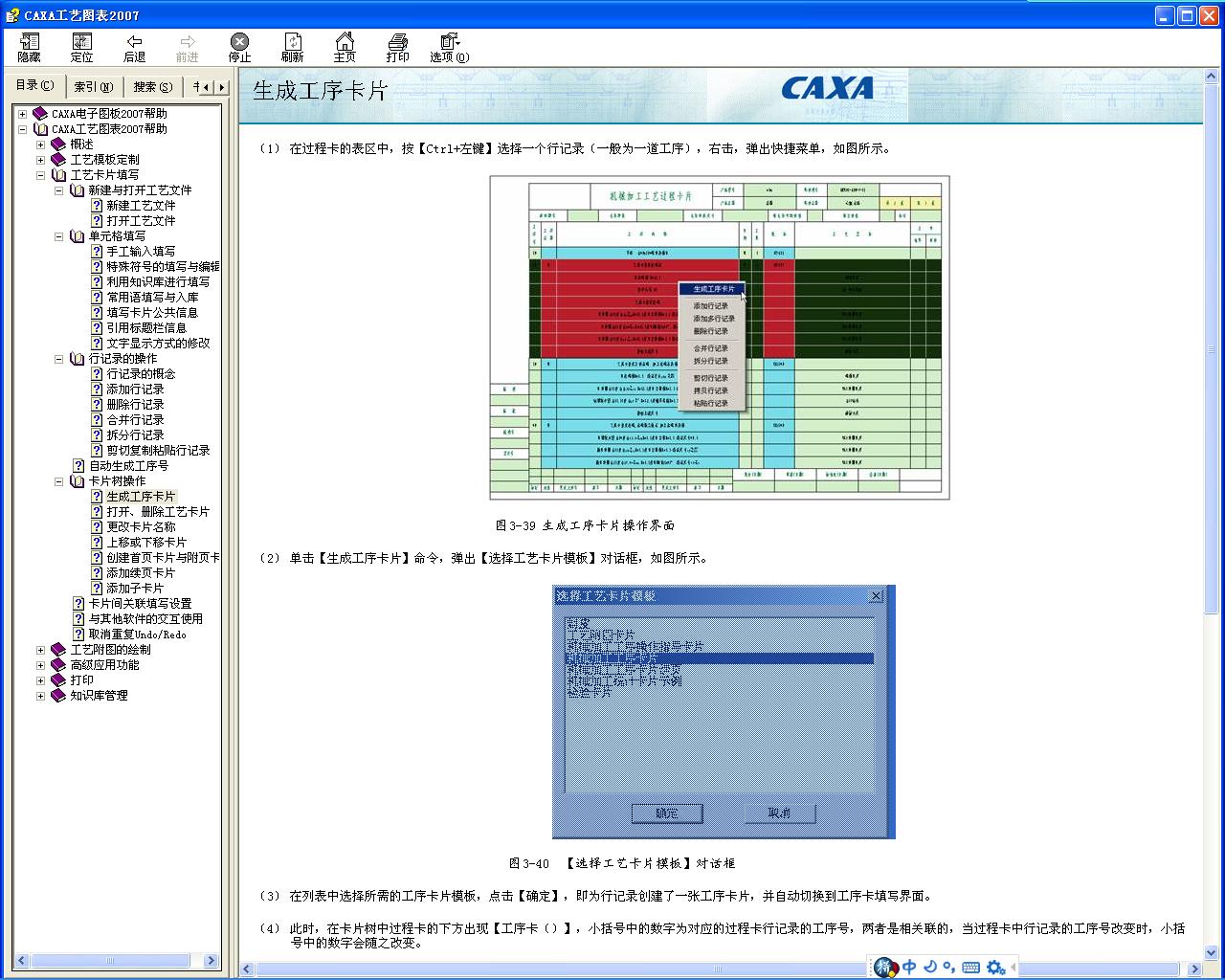The height and width of the screenshot is (980, 1225).
Task: Click the topic icon beside 更改卡片名称
Action: coord(97,527)
